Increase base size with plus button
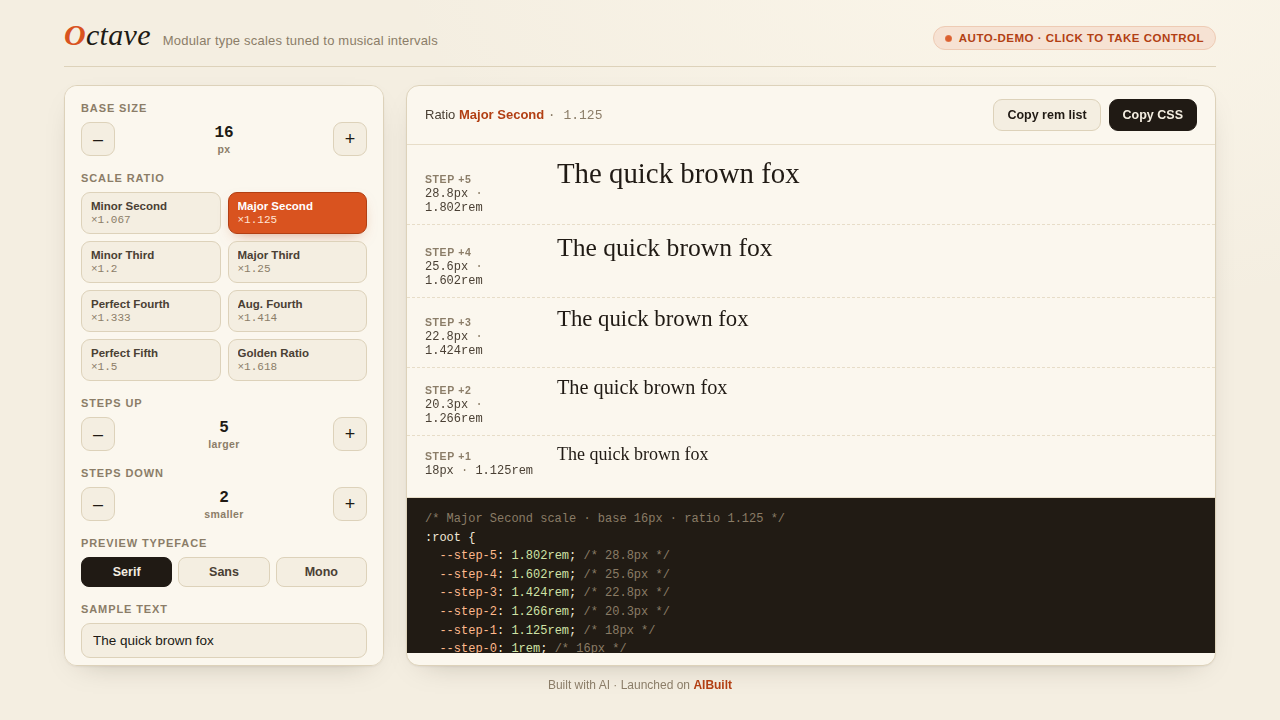Viewport: 1280px width, 720px height. (350, 139)
